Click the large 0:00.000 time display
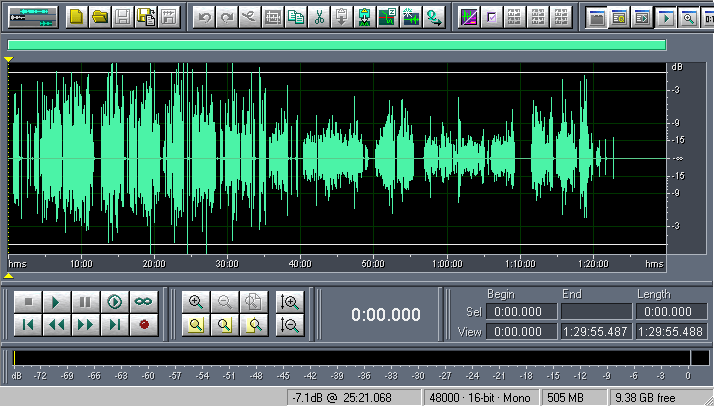 click(x=386, y=315)
